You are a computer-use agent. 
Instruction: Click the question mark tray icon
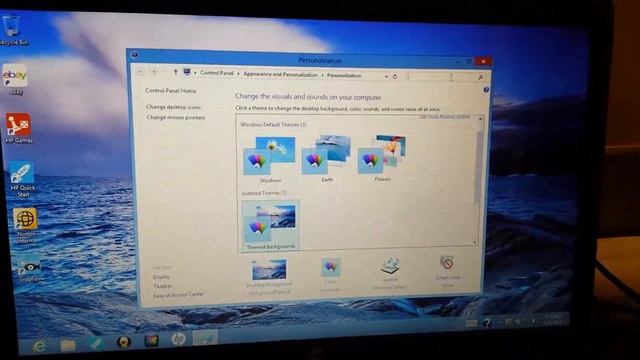click(487, 323)
